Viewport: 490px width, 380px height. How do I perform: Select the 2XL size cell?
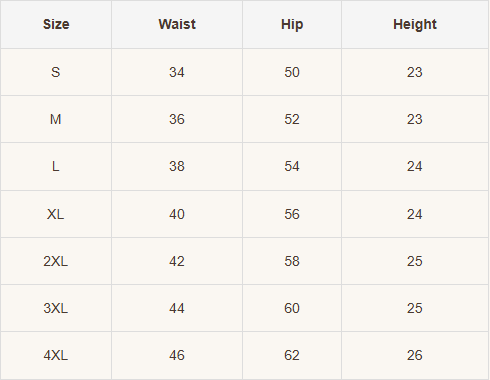56,261
